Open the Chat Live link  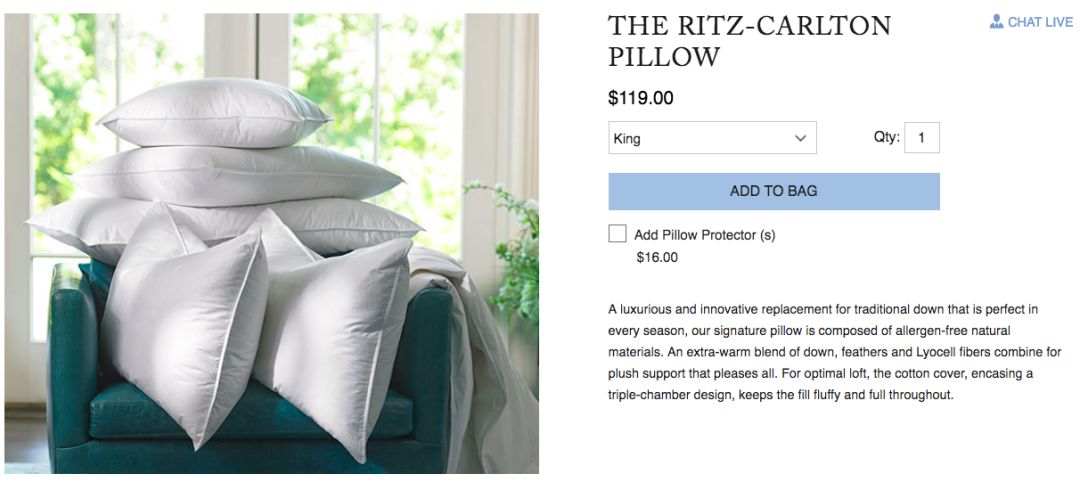pyautogui.click(x=1039, y=22)
